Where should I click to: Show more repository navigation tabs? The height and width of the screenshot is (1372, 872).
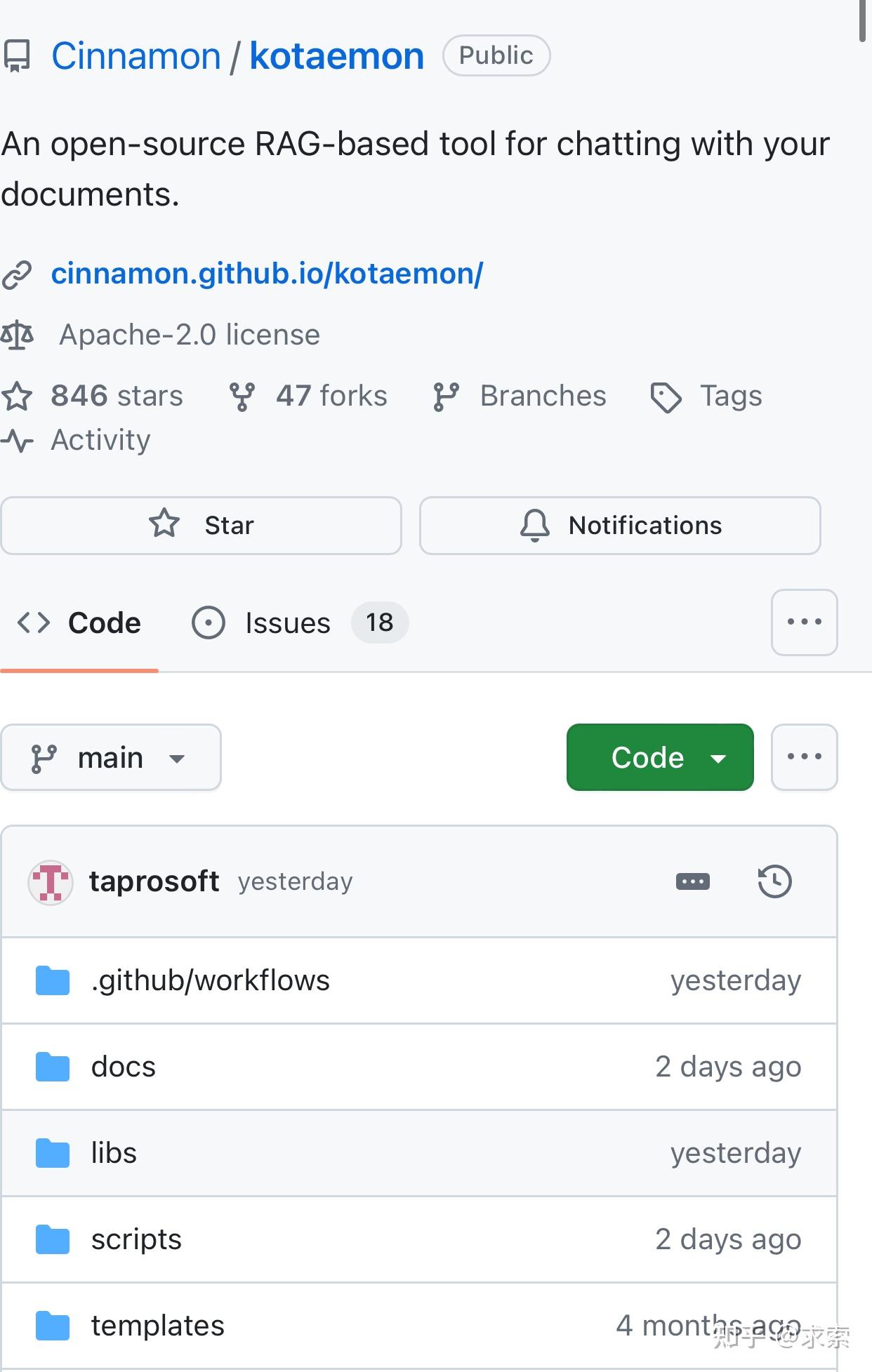pos(804,622)
